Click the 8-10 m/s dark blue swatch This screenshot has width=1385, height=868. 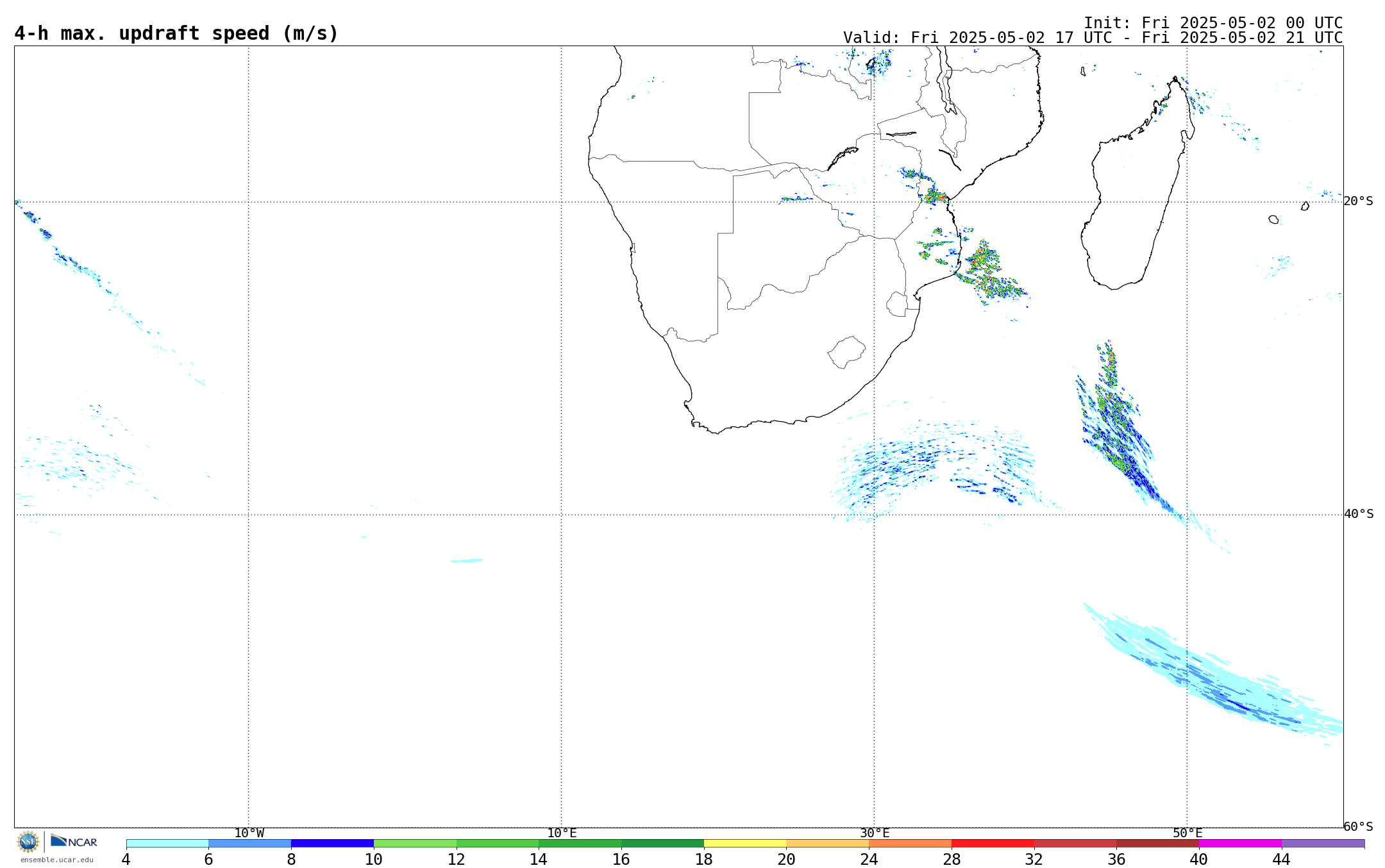(332, 844)
